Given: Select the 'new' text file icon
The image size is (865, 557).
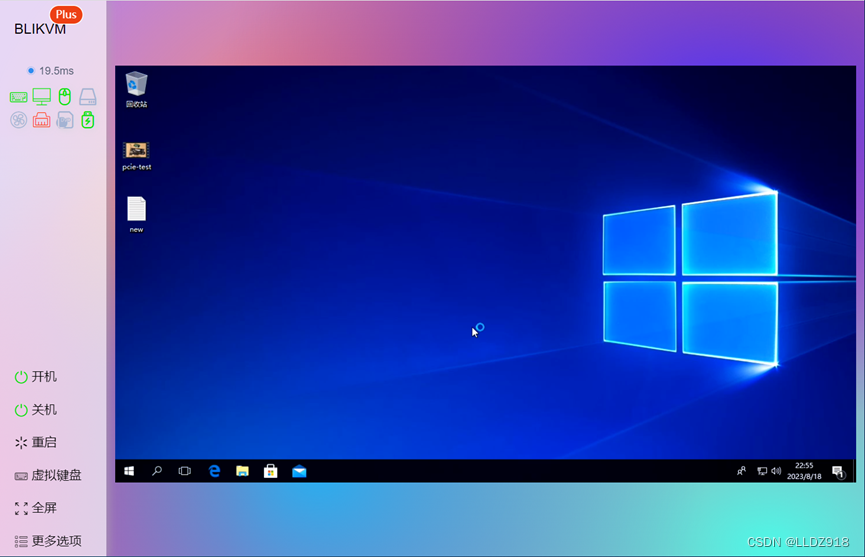Looking at the screenshot, I should tap(136, 215).
